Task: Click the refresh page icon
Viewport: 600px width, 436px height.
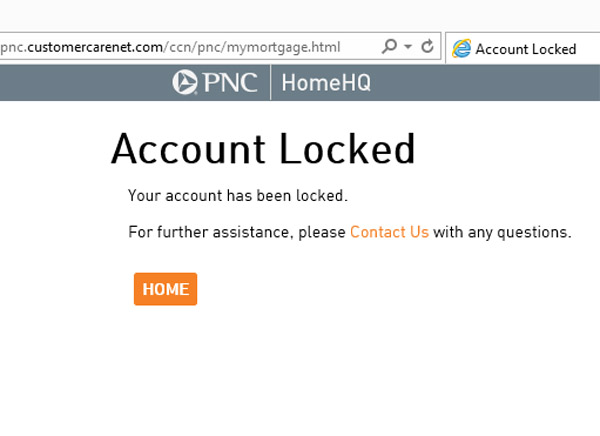Action: [427, 46]
